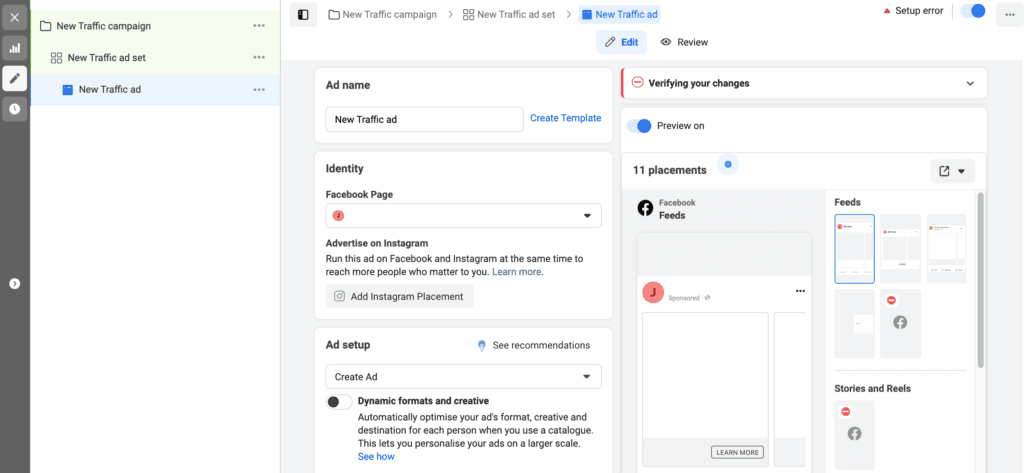Close the editor with the X icon
This screenshot has width=1024, height=473.
[x=14, y=17]
